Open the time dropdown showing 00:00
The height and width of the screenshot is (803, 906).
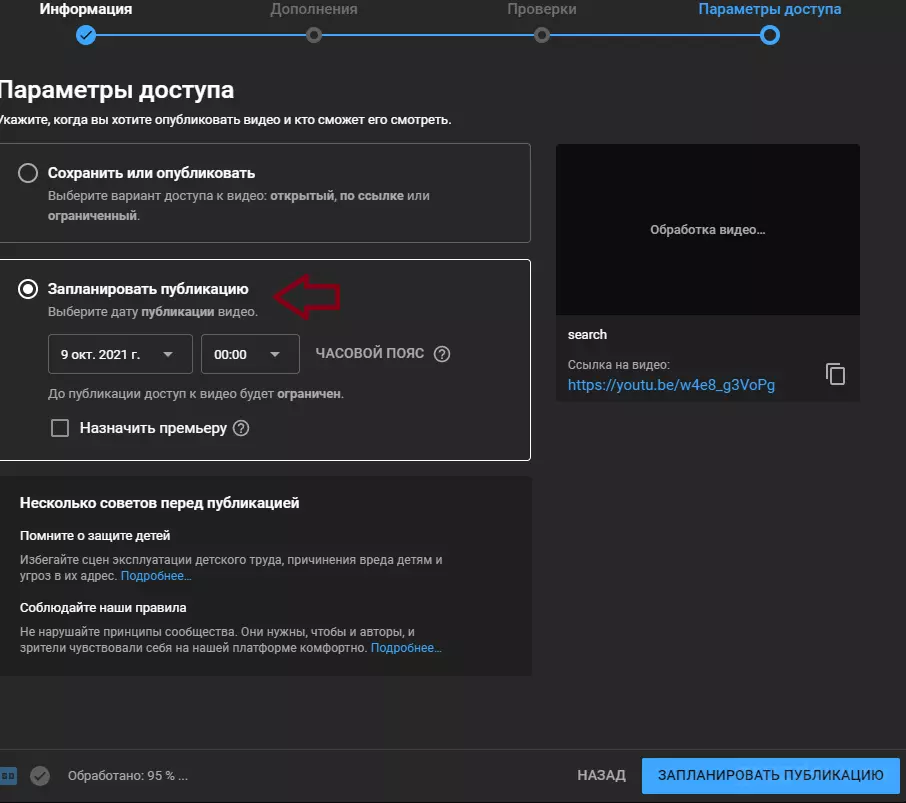pos(250,354)
